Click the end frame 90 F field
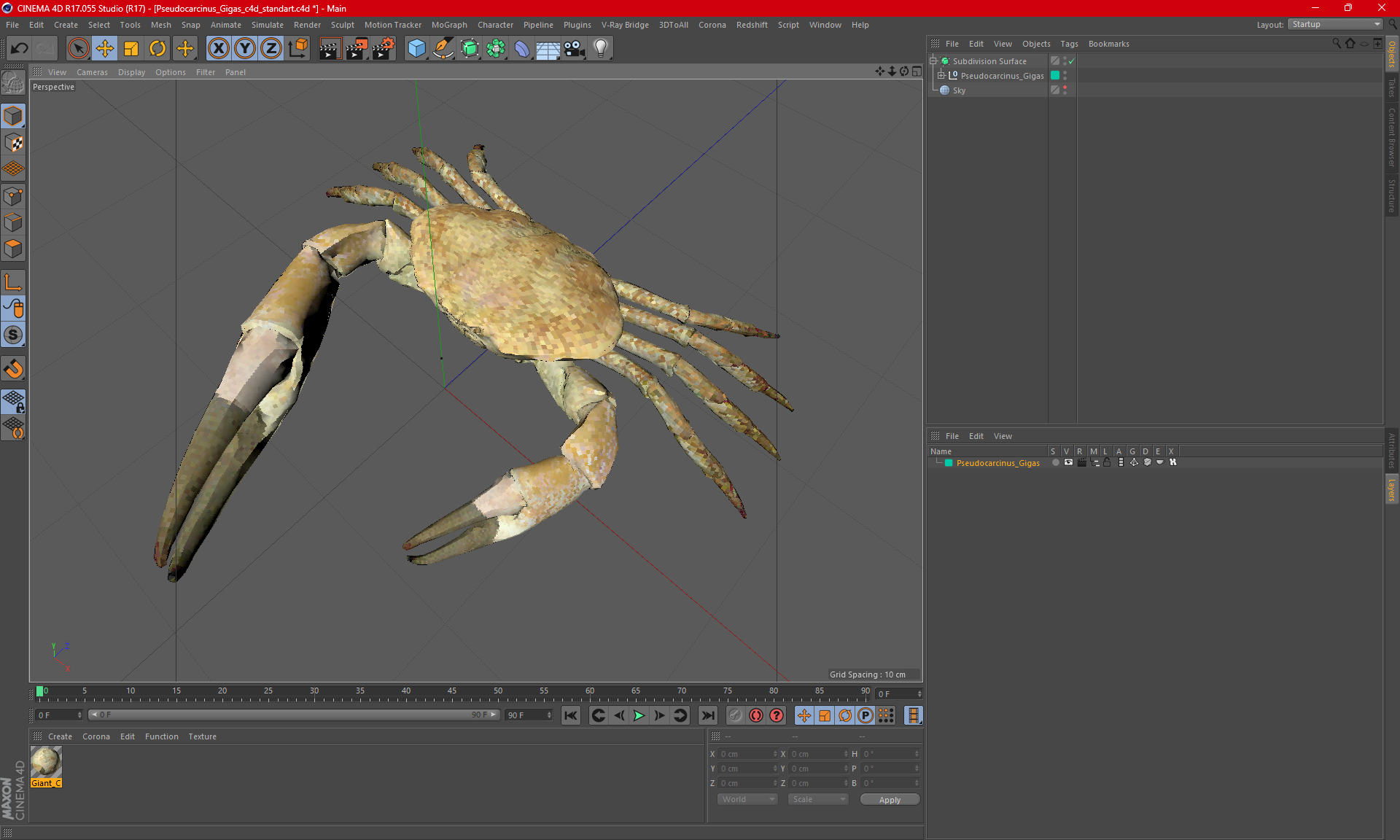Viewport: 1400px width, 840px height. click(x=529, y=715)
